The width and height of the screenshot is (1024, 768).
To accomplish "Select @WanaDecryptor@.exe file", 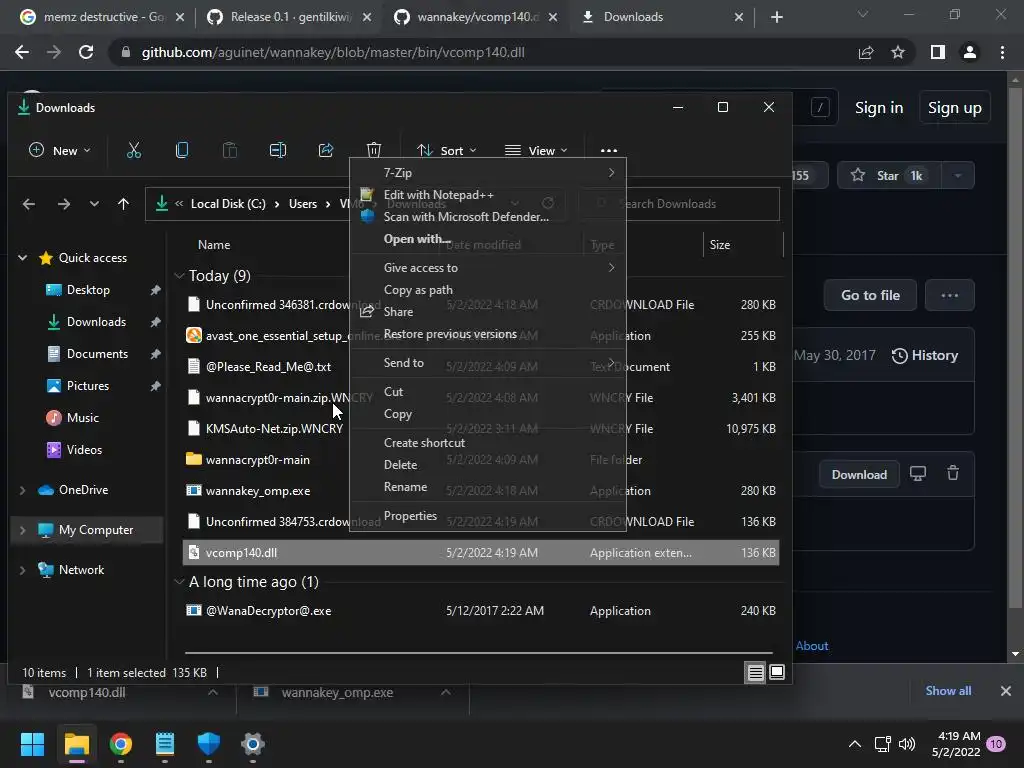I will coord(481,611).
